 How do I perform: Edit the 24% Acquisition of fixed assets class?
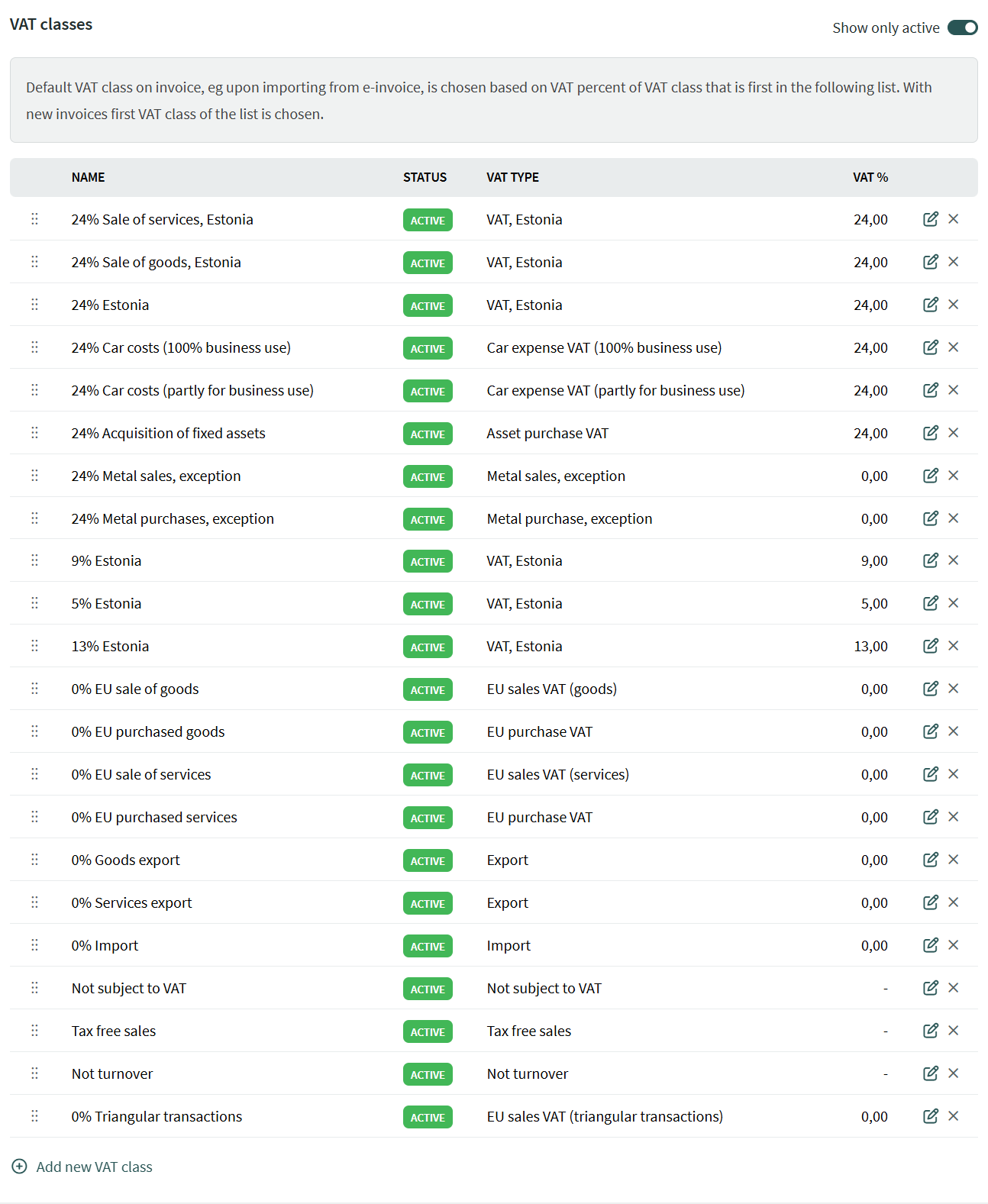tap(930, 433)
